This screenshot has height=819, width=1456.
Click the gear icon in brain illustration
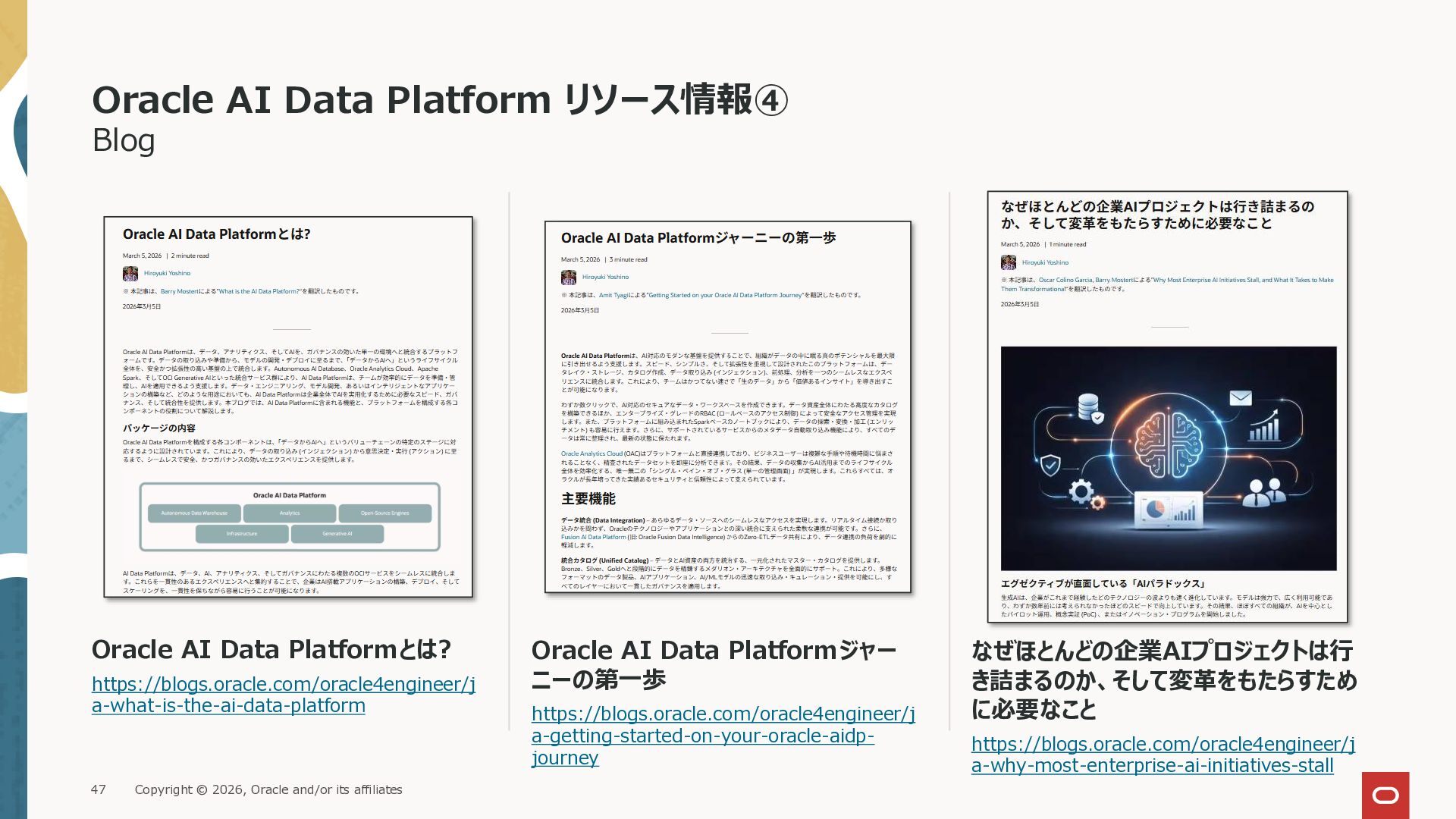(x=1082, y=492)
